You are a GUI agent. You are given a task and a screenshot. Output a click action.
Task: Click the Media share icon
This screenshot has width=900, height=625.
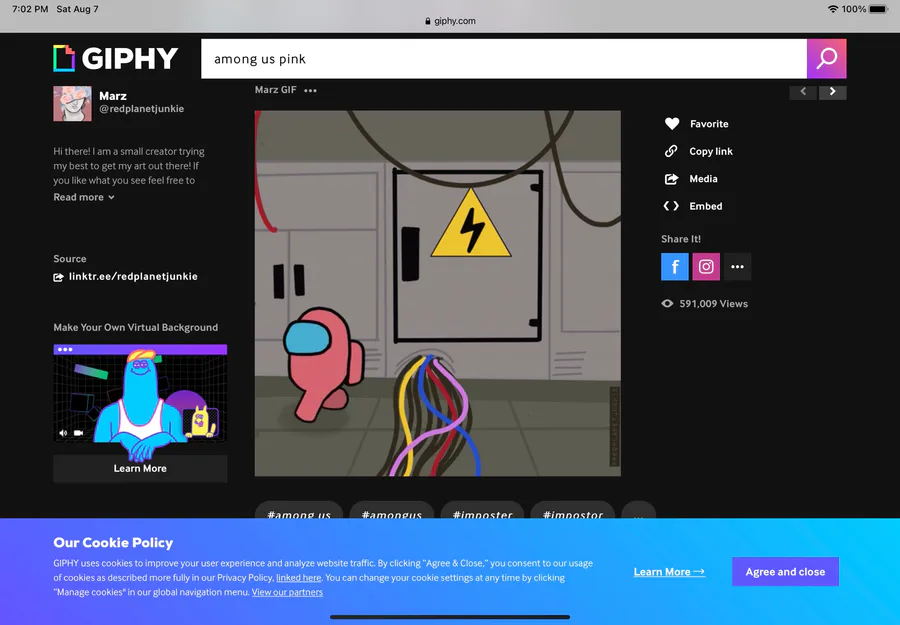pos(671,179)
